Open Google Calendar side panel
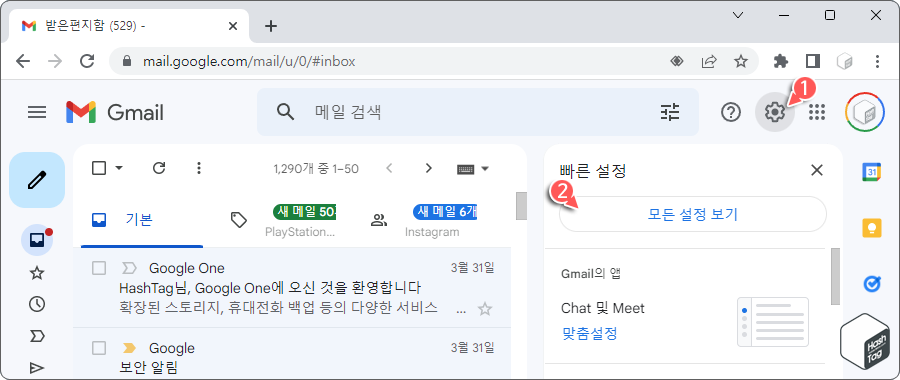 pyautogui.click(x=872, y=172)
